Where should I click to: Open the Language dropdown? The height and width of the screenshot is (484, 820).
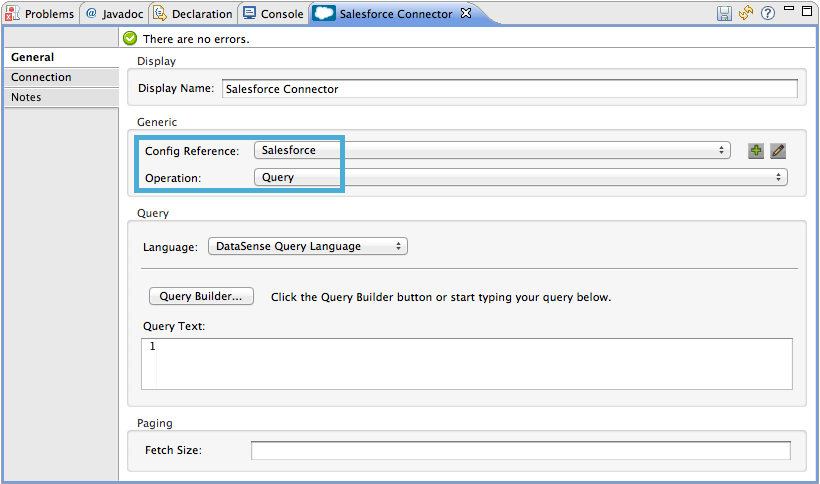pos(308,246)
